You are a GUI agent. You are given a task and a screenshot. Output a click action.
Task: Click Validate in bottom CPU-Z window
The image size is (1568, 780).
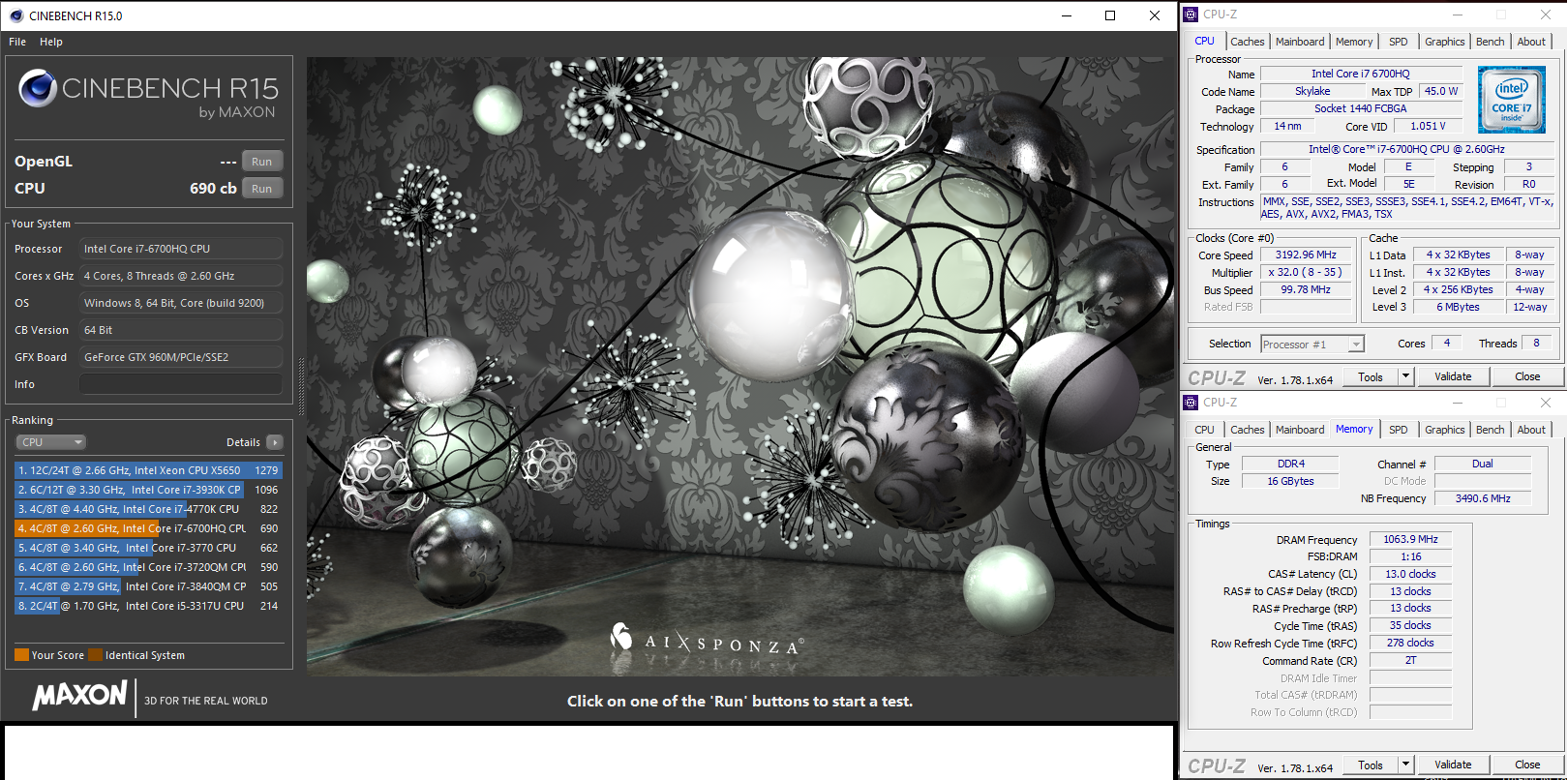1453,765
